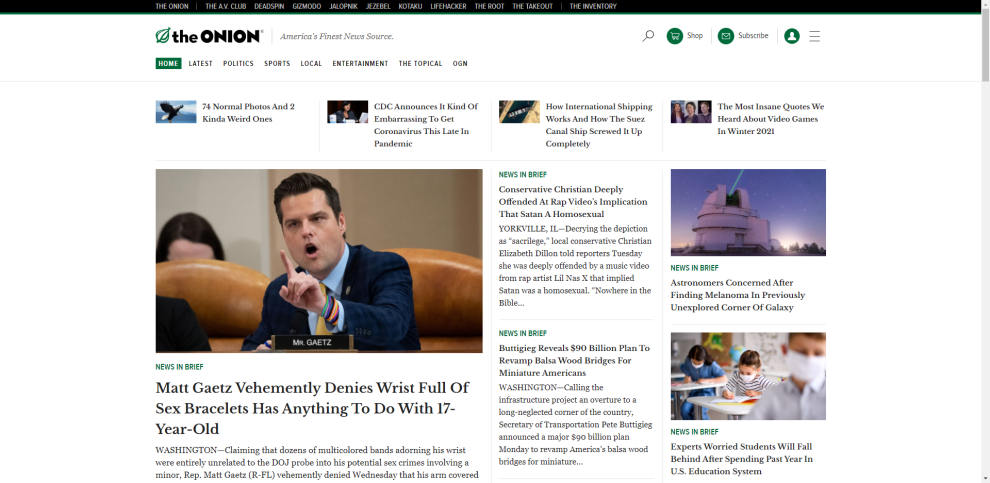The height and width of the screenshot is (483, 990).
Task: Open The Topical section
Action: pyautogui.click(x=420, y=64)
